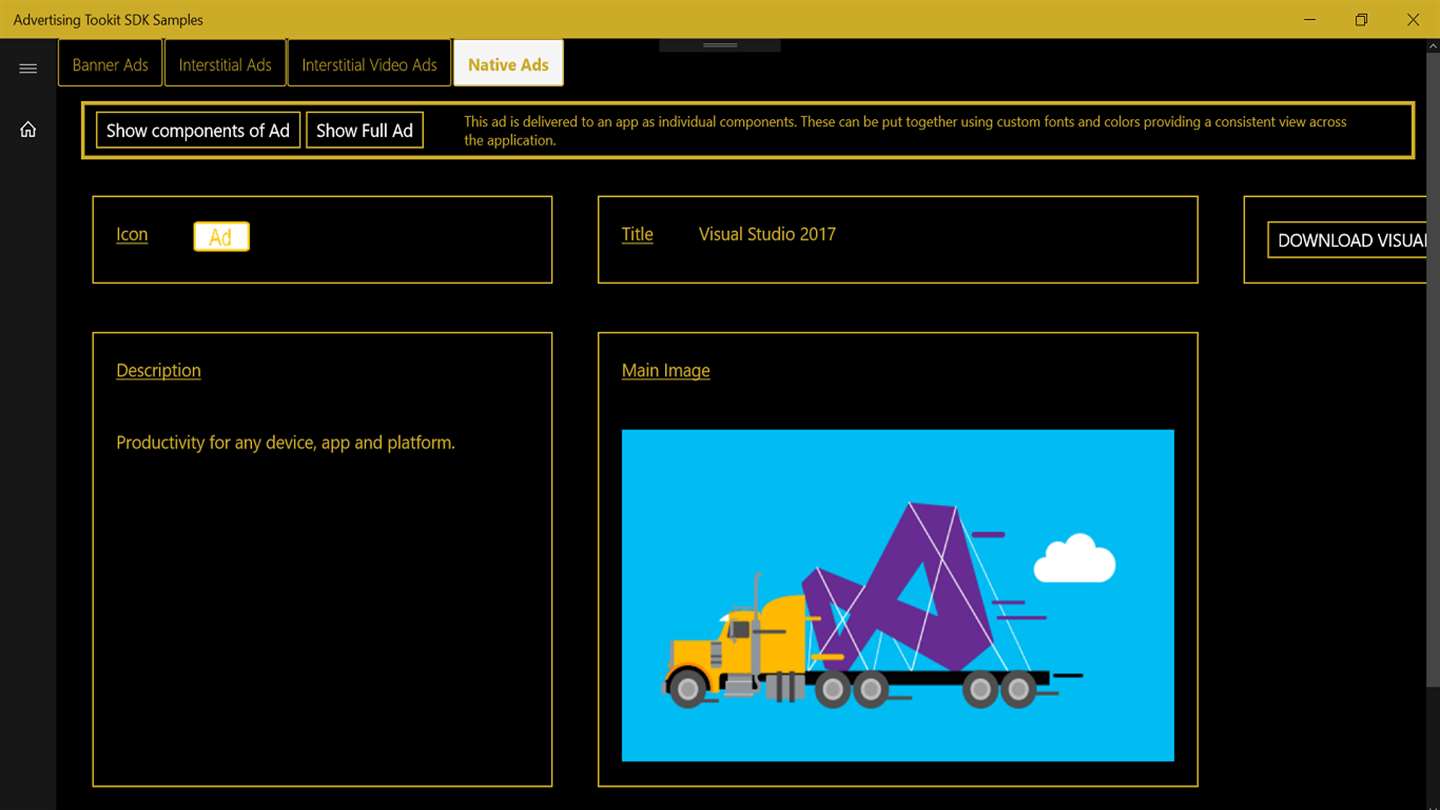
Task: Click the Show Full Ad button
Action: (364, 130)
